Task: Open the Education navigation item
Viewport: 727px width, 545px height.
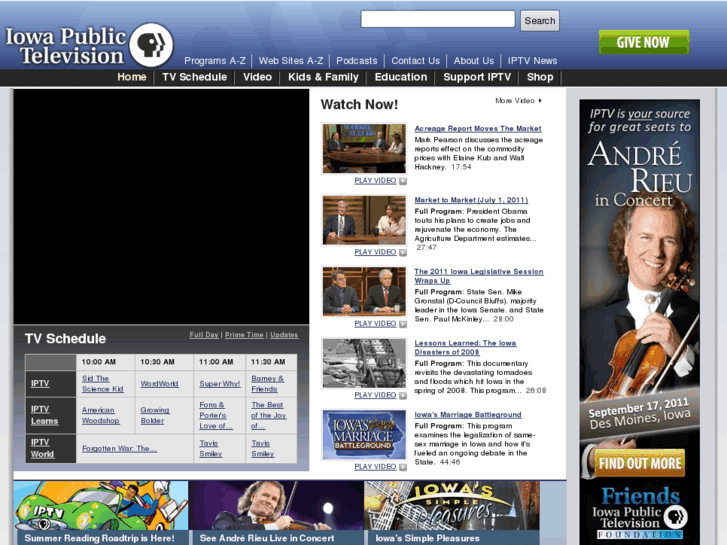Action: click(401, 77)
